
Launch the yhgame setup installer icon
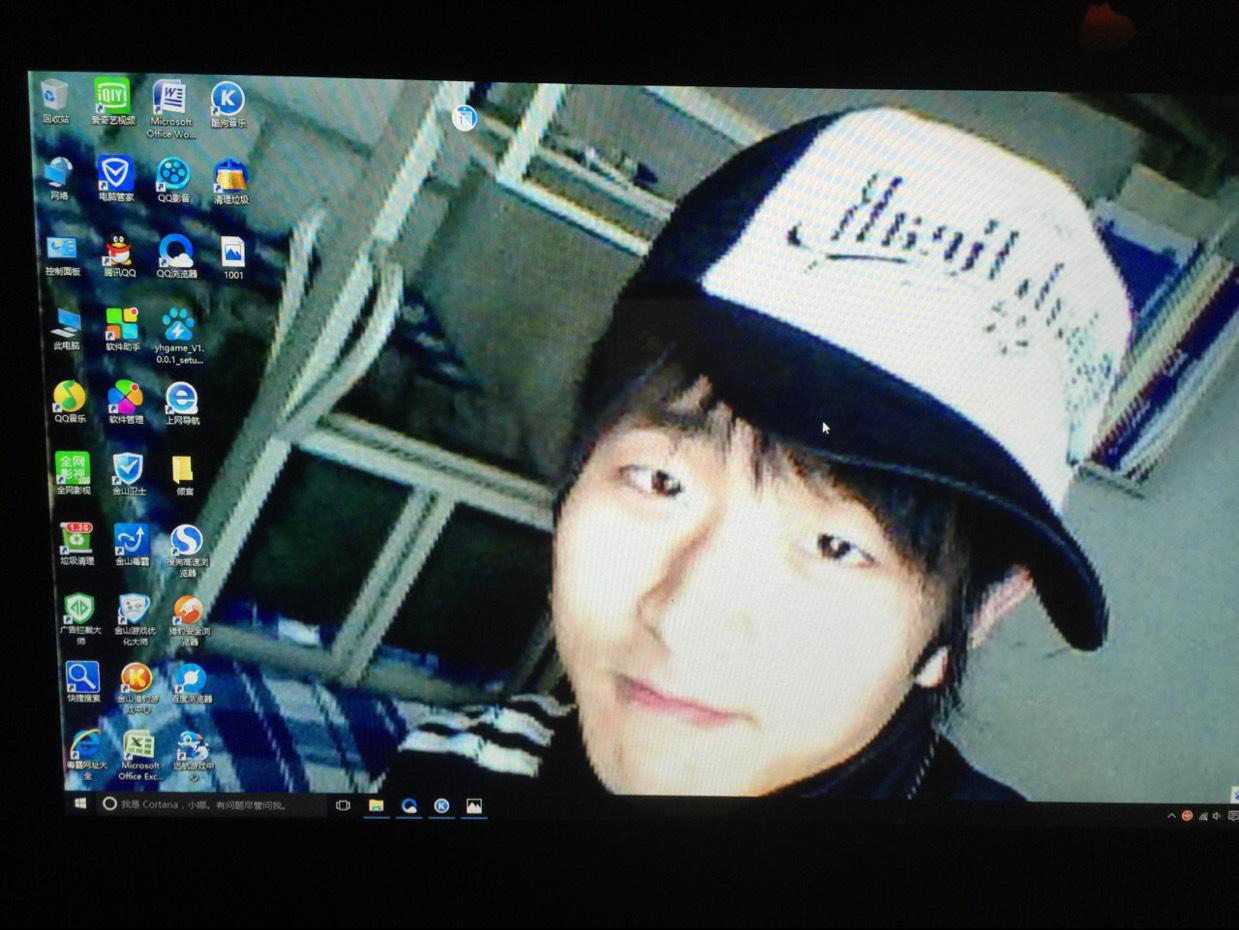tap(178, 325)
